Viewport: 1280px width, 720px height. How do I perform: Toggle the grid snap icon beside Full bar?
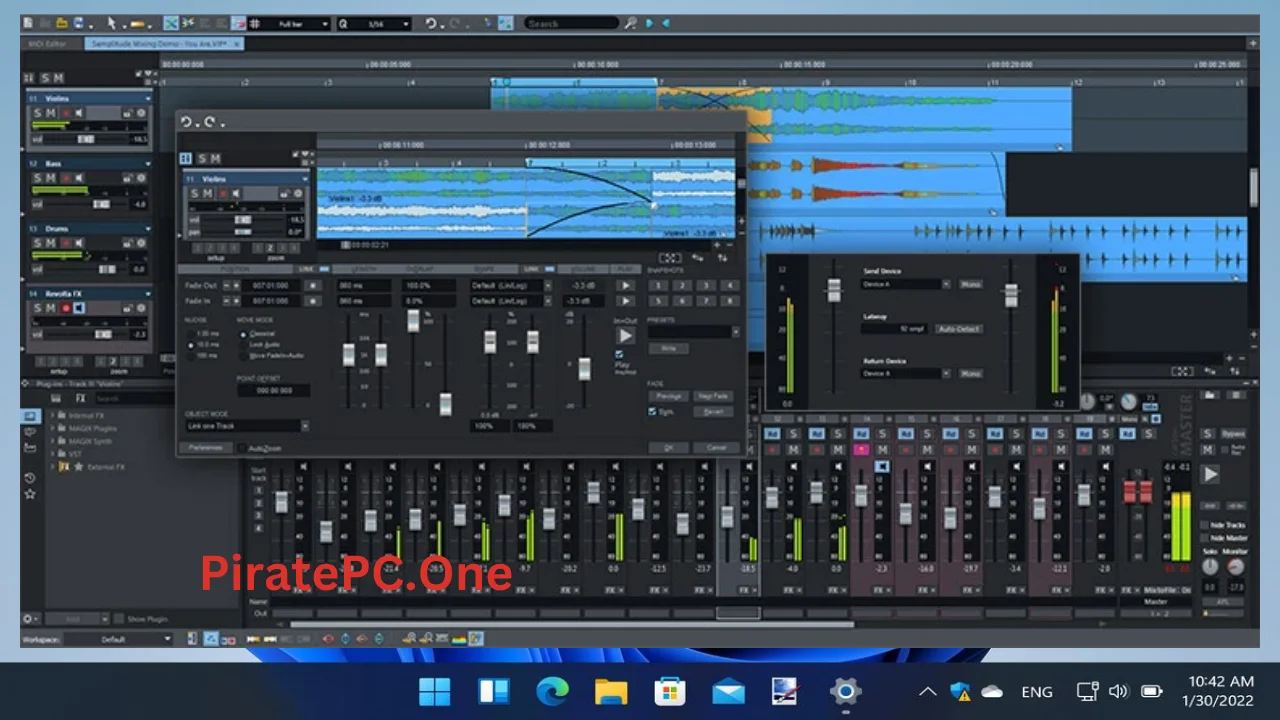pyautogui.click(x=255, y=23)
